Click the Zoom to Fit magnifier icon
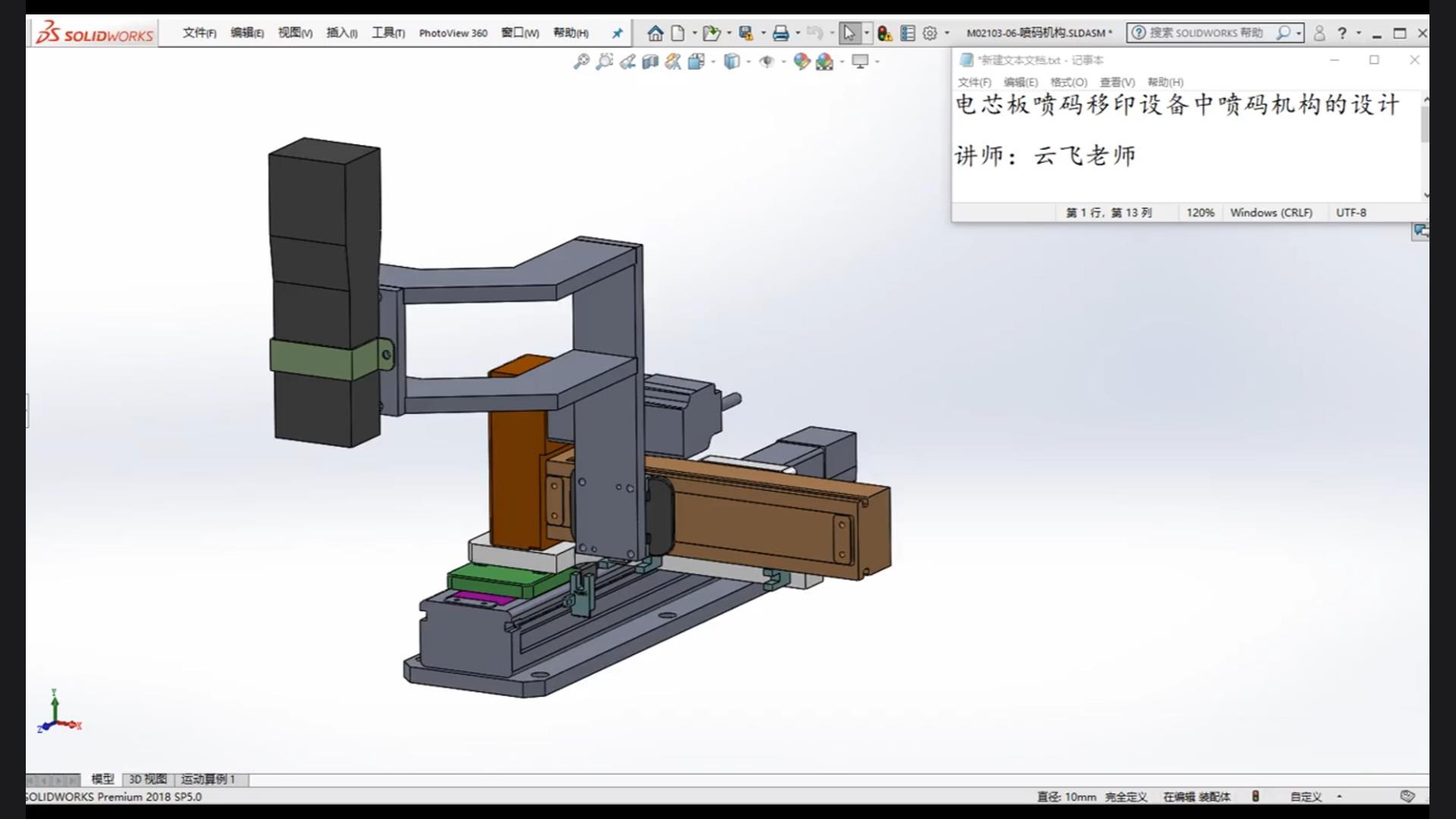Screen dimensions: 1456x819 point(582,61)
